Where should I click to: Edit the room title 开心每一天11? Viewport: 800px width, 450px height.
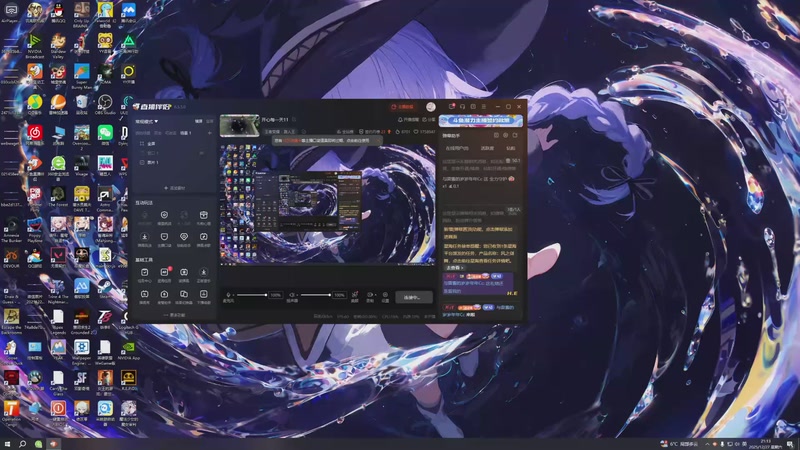pos(276,119)
